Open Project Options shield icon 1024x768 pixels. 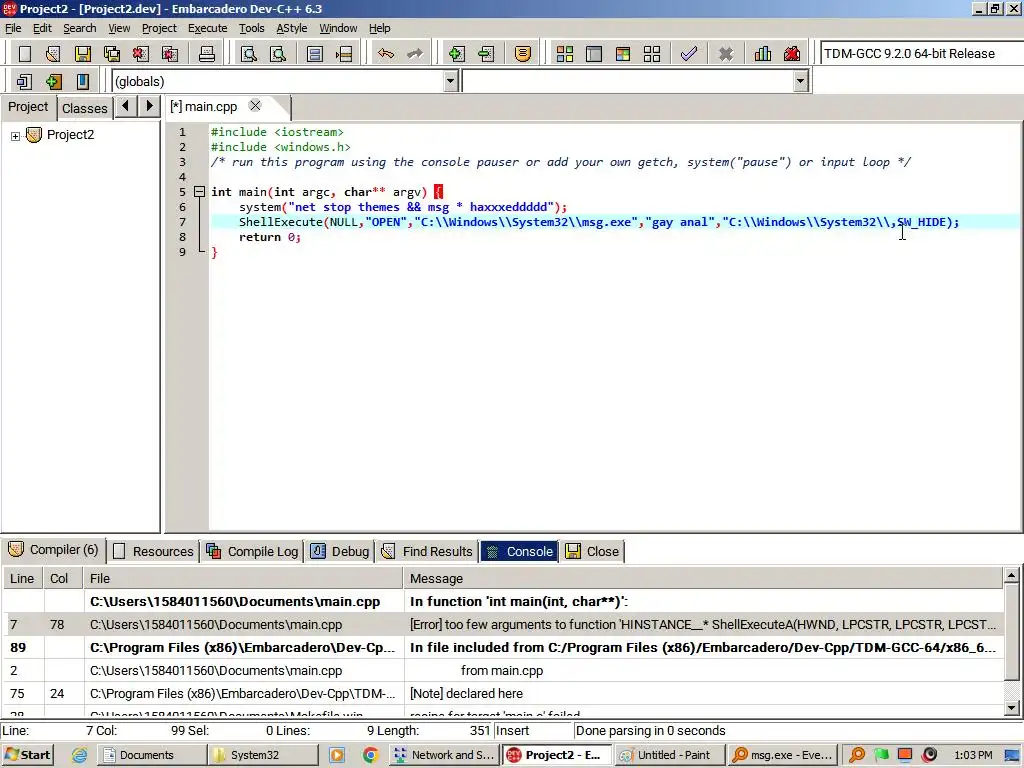(x=522, y=54)
